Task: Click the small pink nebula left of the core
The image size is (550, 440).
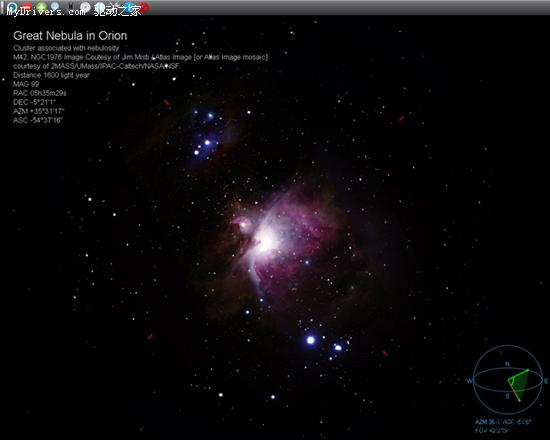Action: 243,223
